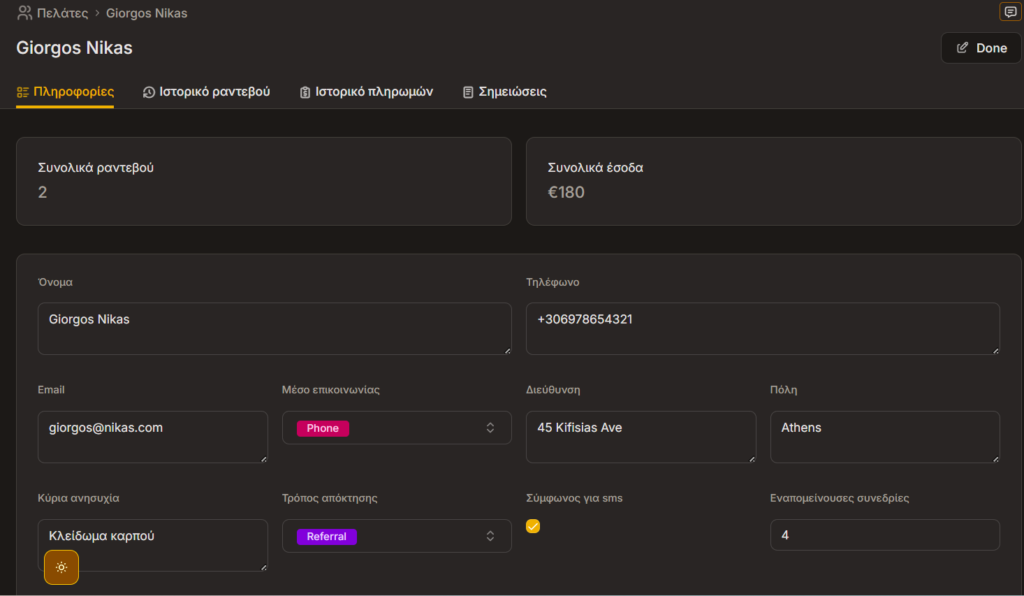Click the Phone tag in Μέσο επικοινωνίας

point(321,427)
